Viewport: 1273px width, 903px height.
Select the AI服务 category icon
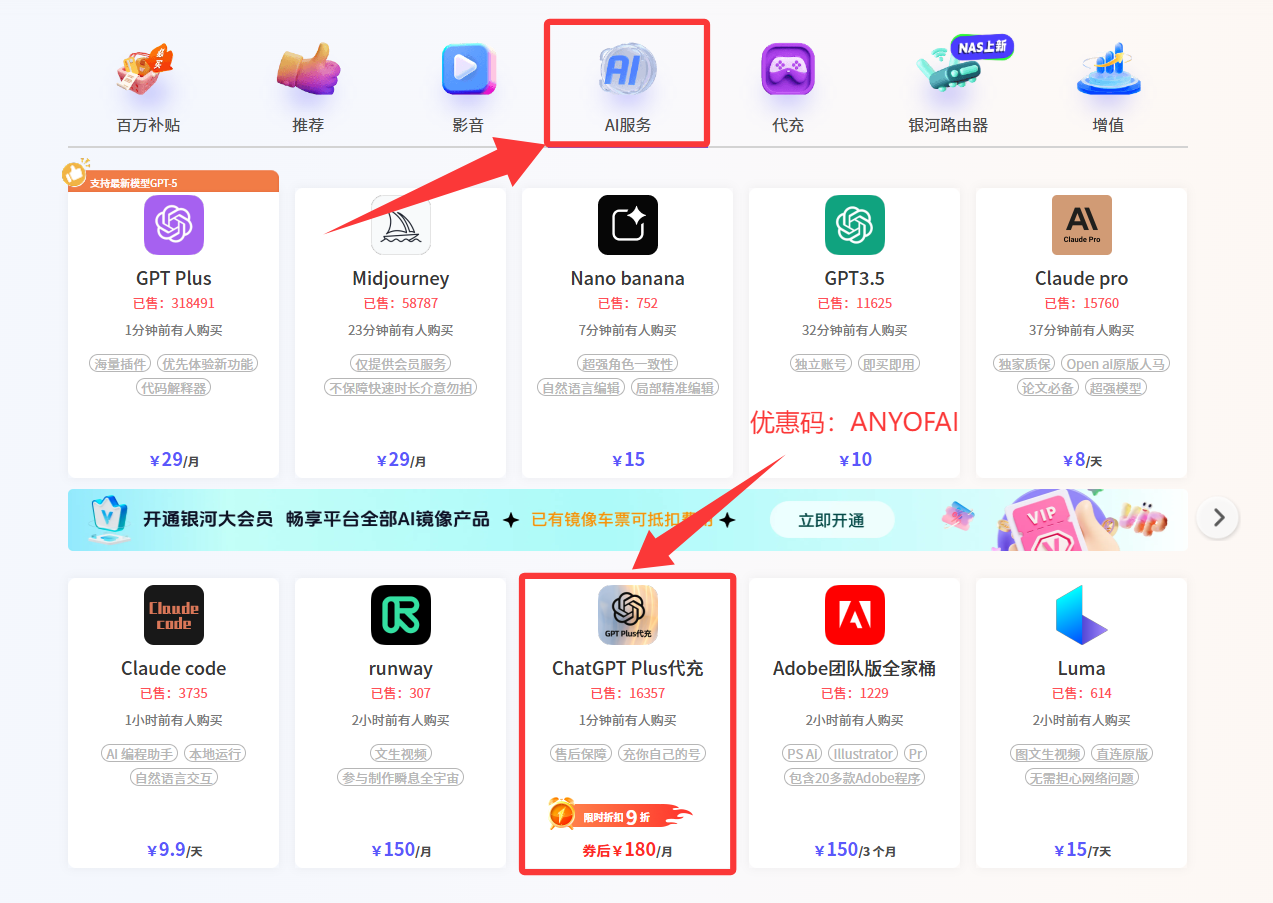point(628,69)
